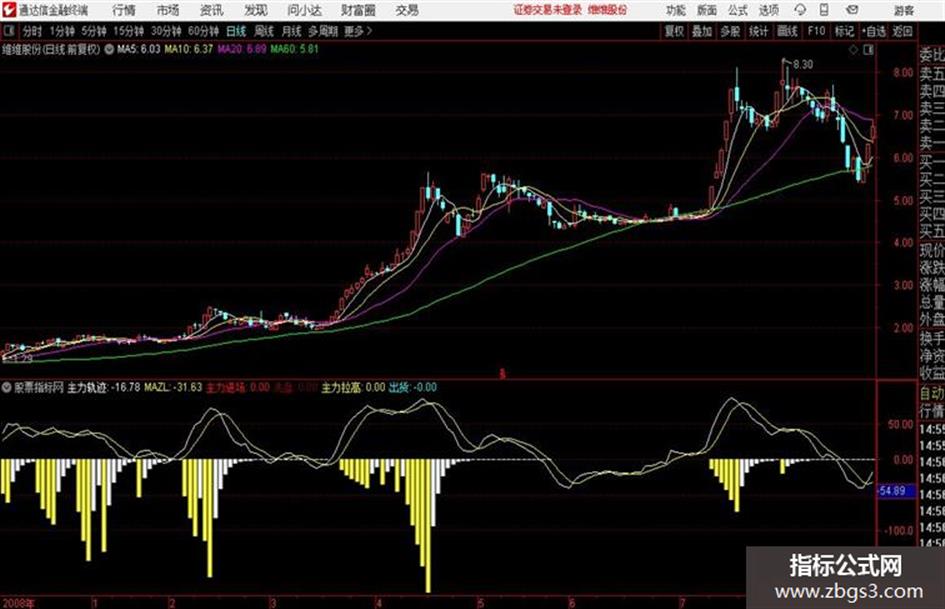This screenshot has width=945, height=609.
Task: Open the message envelope icon
Action: 852,10
